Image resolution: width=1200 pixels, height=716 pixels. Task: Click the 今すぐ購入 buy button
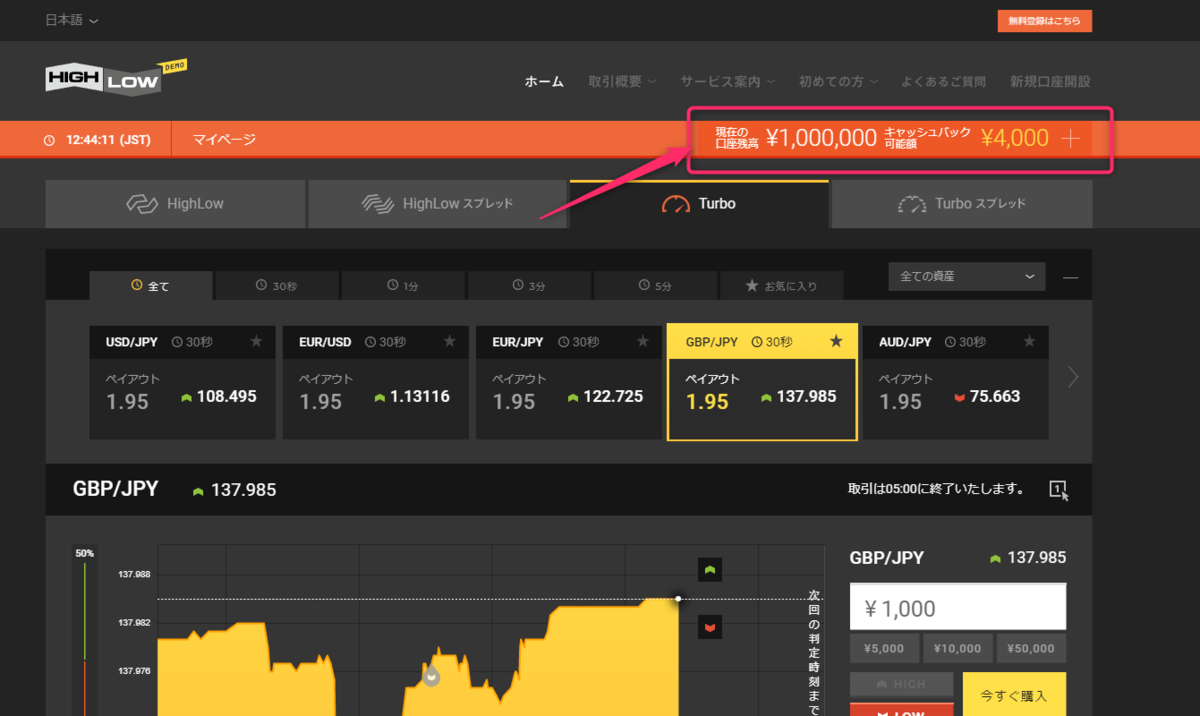pos(1014,694)
